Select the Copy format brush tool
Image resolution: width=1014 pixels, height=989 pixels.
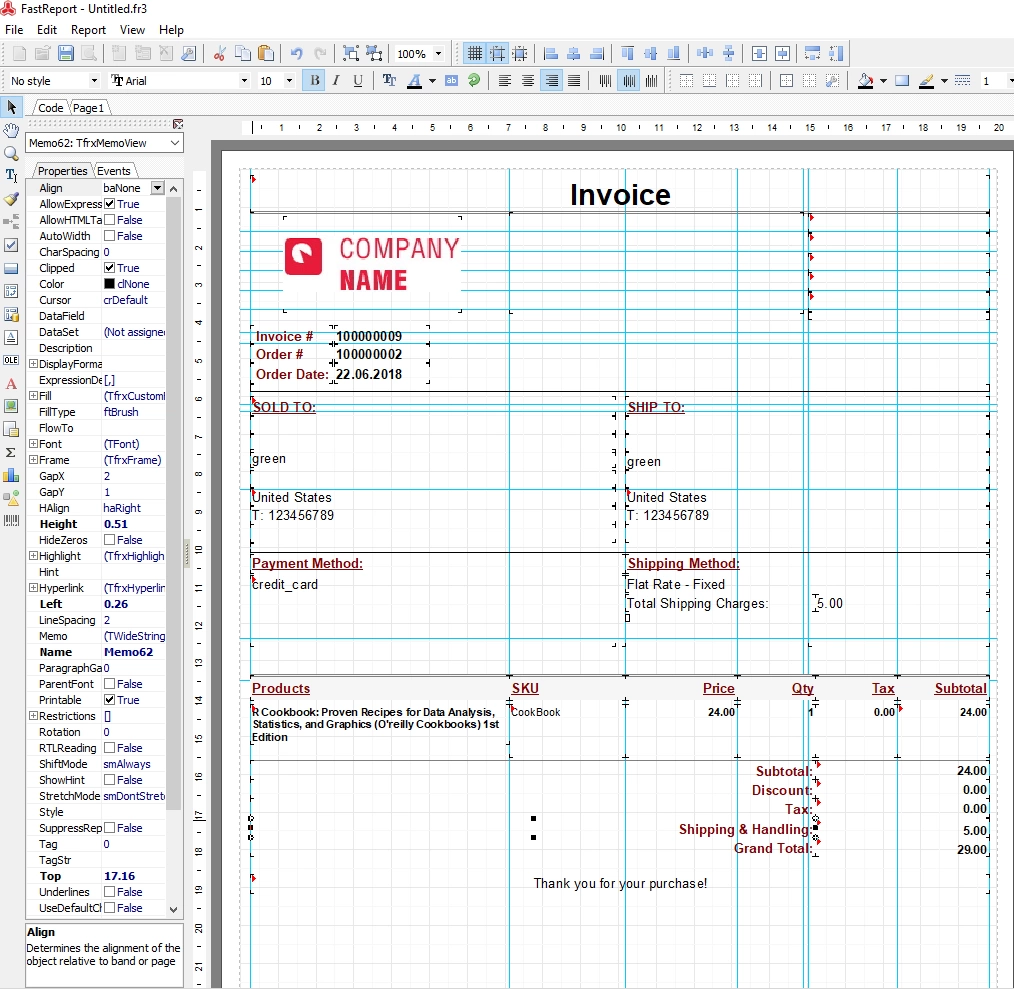(11, 199)
